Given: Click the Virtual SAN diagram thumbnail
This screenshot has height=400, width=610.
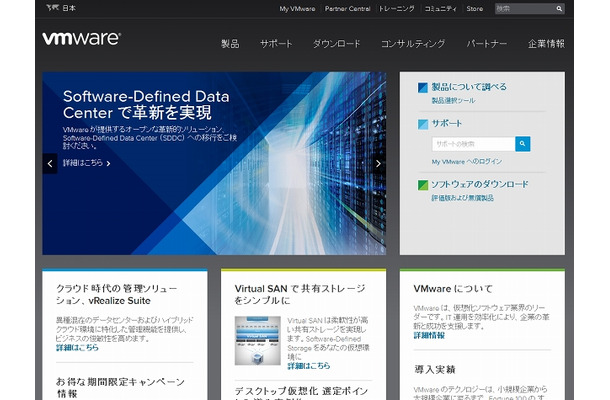Looking at the screenshot, I should tap(258, 340).
